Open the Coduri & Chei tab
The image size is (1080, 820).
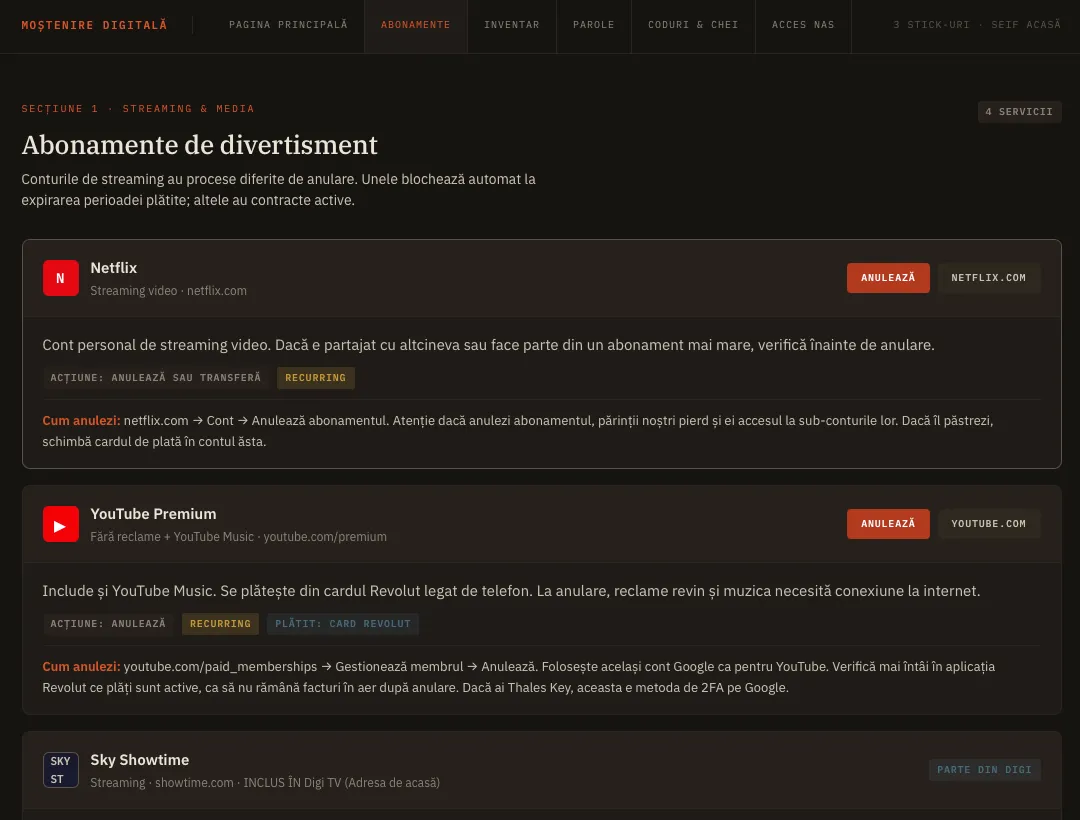click(x=693, y=25)
